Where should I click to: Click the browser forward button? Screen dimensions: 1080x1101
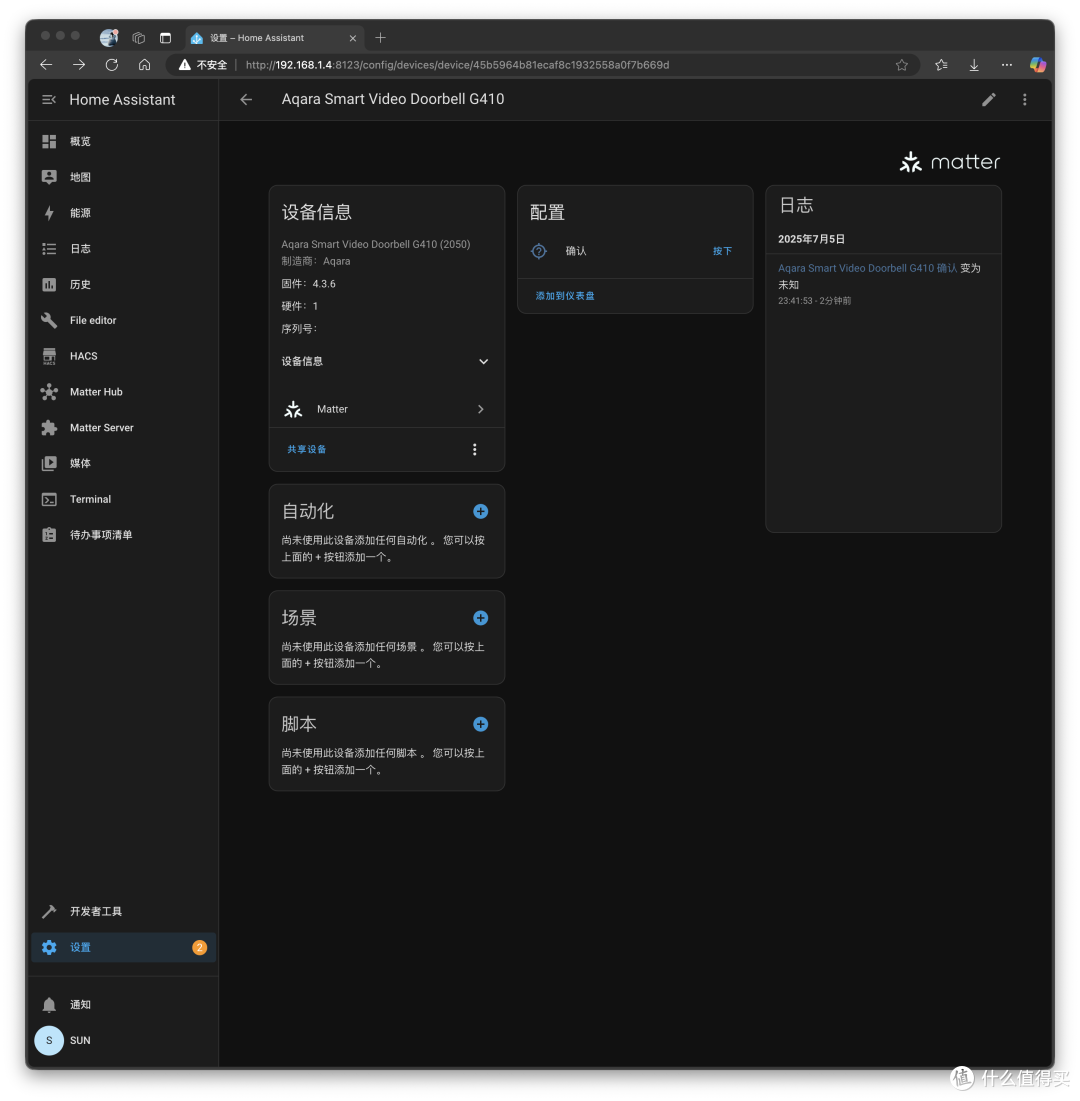click(79, 65)
